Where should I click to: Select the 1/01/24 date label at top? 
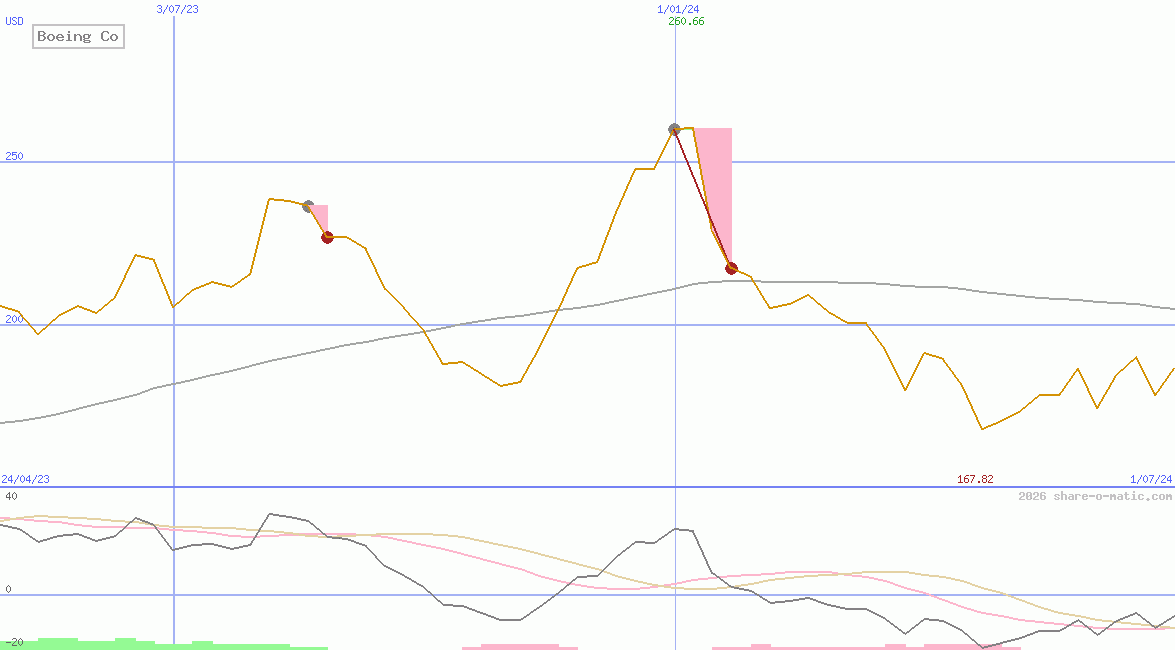[678, 9]
